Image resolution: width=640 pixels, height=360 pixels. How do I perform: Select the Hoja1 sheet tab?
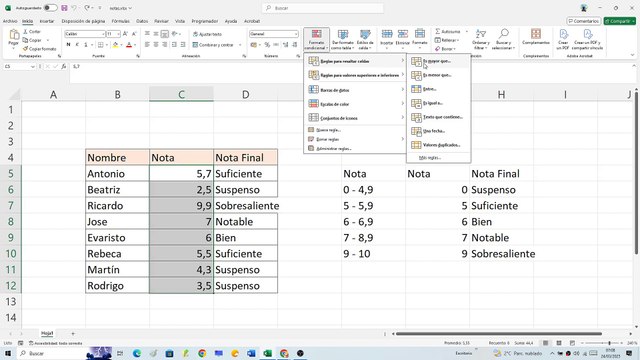pos(47,333)
